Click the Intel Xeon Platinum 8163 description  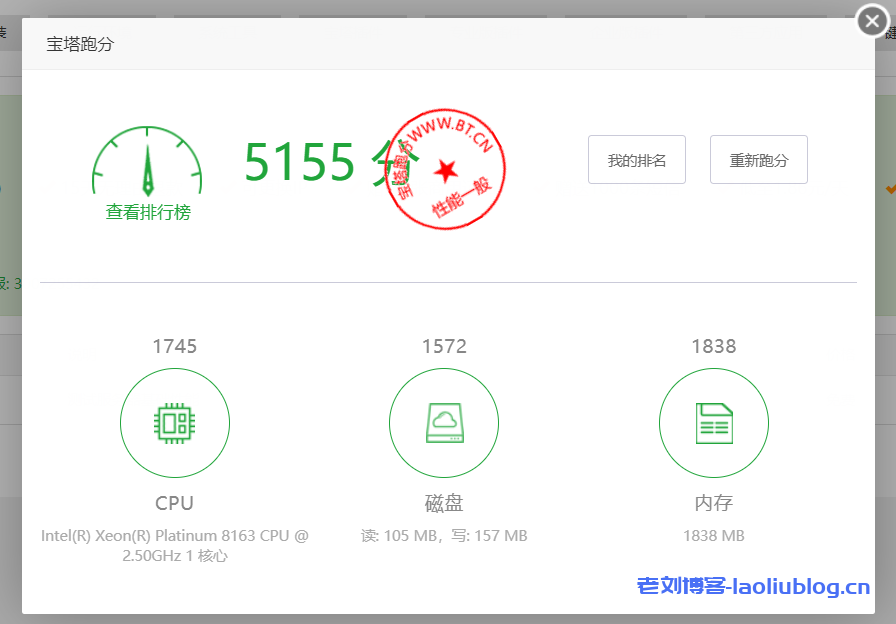pyautogui.click(x=175, y=545)
